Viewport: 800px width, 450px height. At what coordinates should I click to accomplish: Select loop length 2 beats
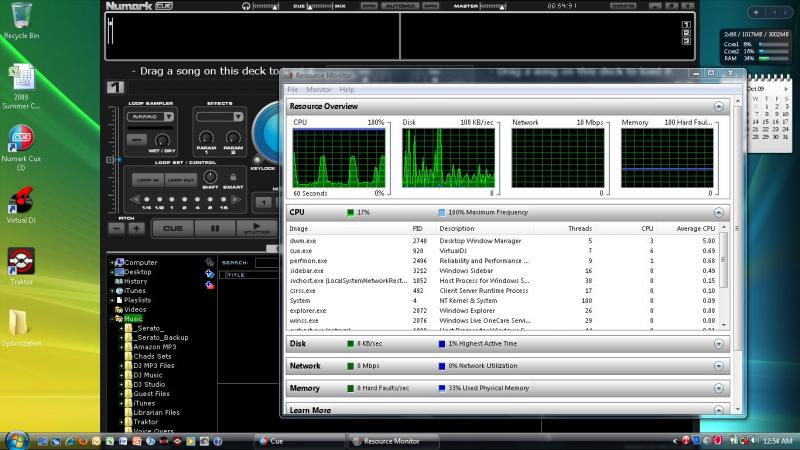coord(185,200)
